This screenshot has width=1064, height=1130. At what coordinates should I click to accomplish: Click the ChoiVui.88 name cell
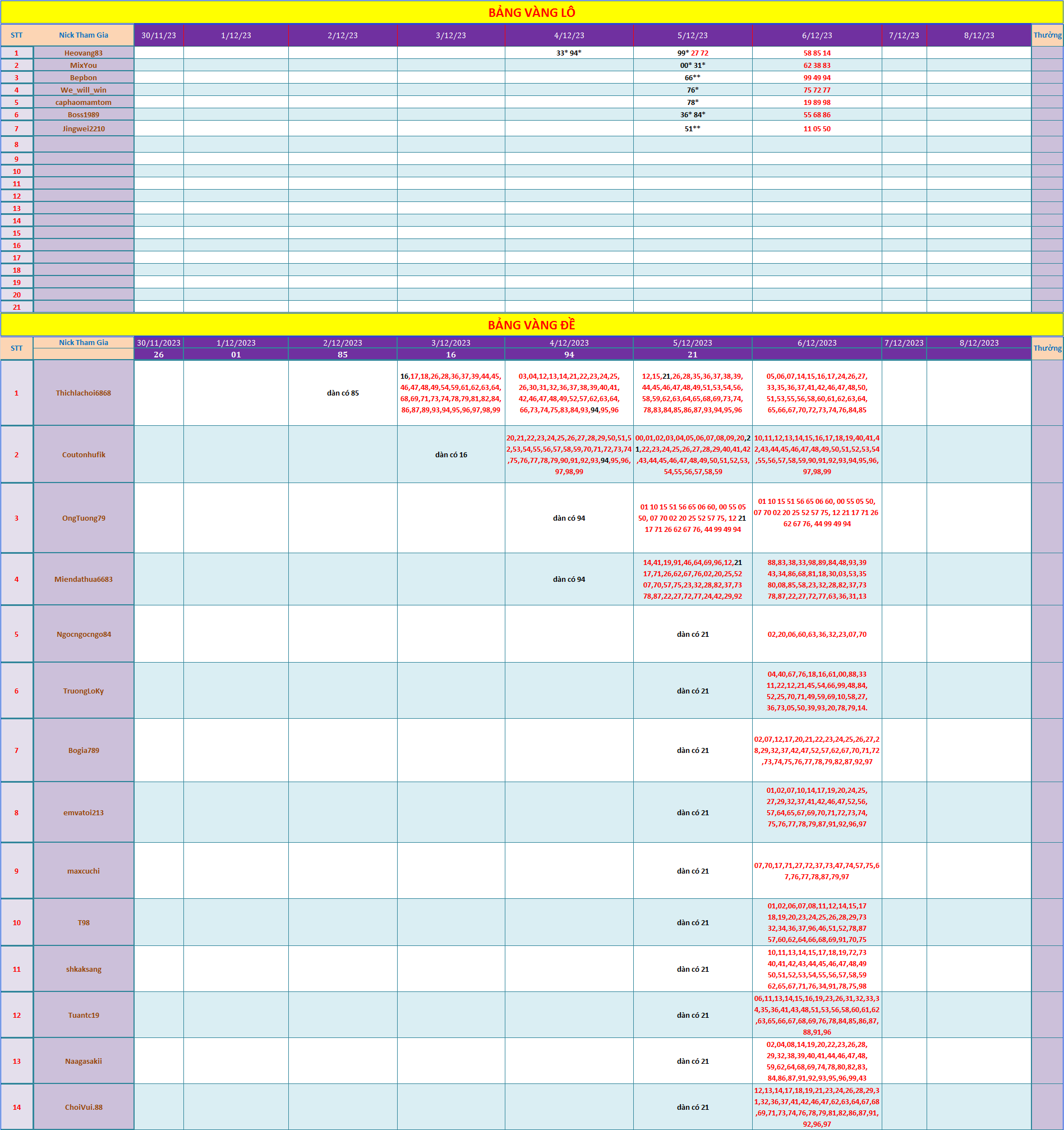pyautogui.click(x=84, y=1107)
